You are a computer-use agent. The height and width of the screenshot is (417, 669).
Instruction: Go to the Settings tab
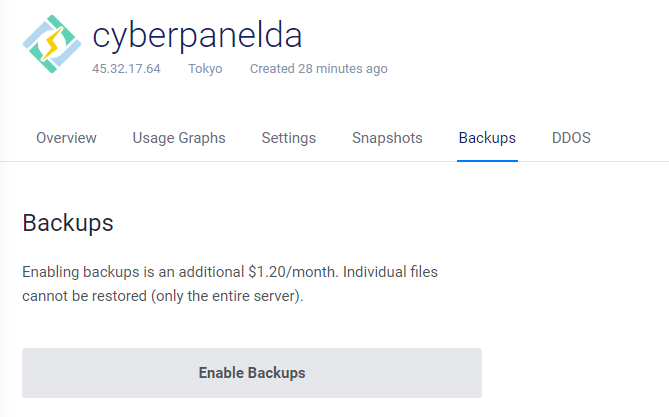288,138
